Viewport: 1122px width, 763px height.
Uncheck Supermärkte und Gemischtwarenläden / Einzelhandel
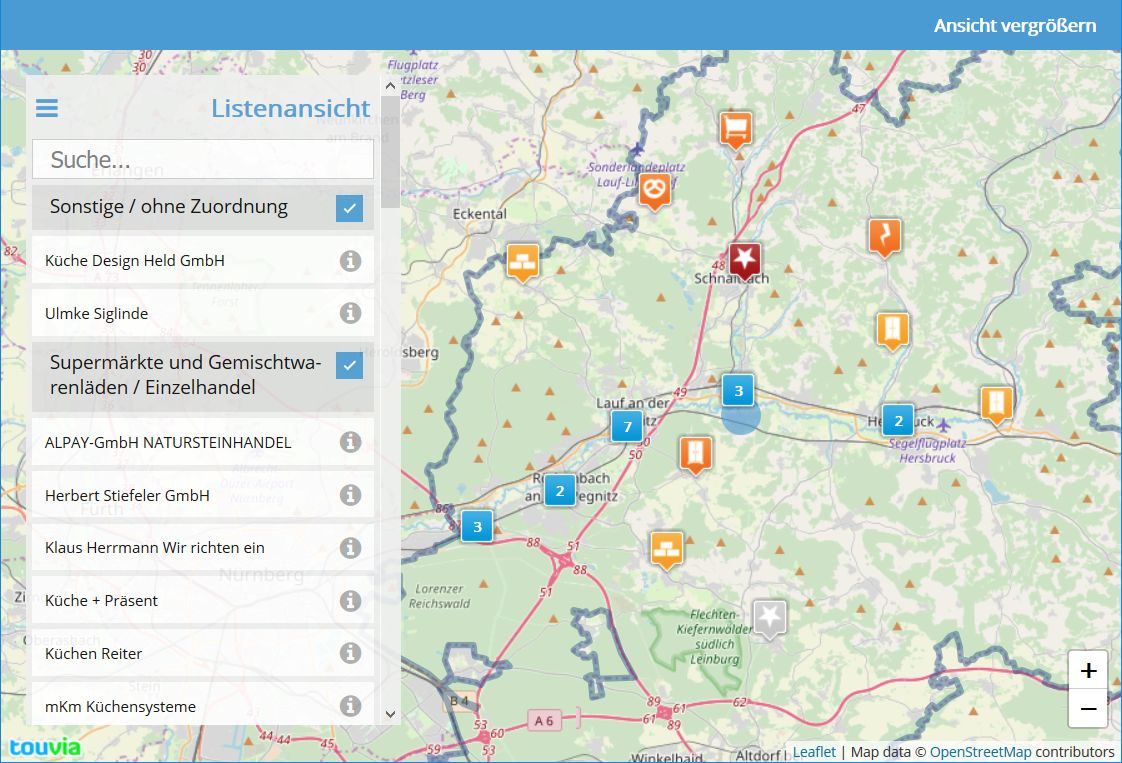[349, 365]
